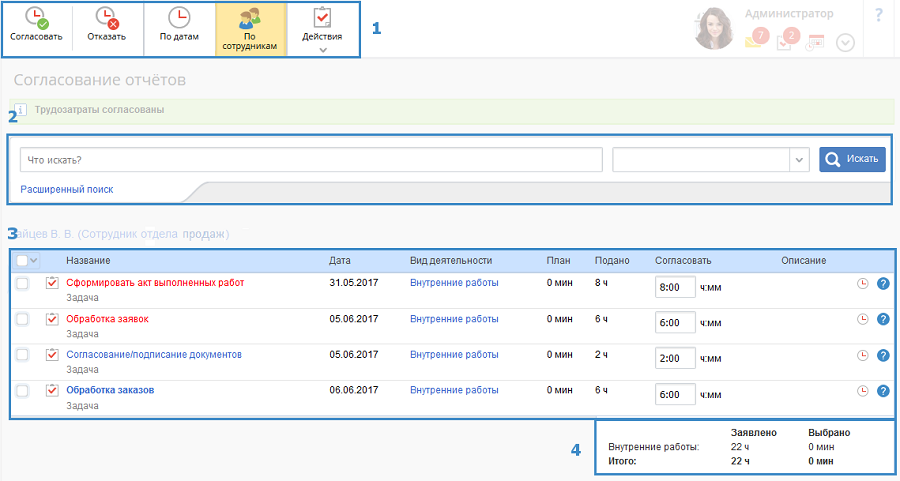Open the help question mark icon in header
Viewport: 900px width, 481px height.
pos(879,15)
